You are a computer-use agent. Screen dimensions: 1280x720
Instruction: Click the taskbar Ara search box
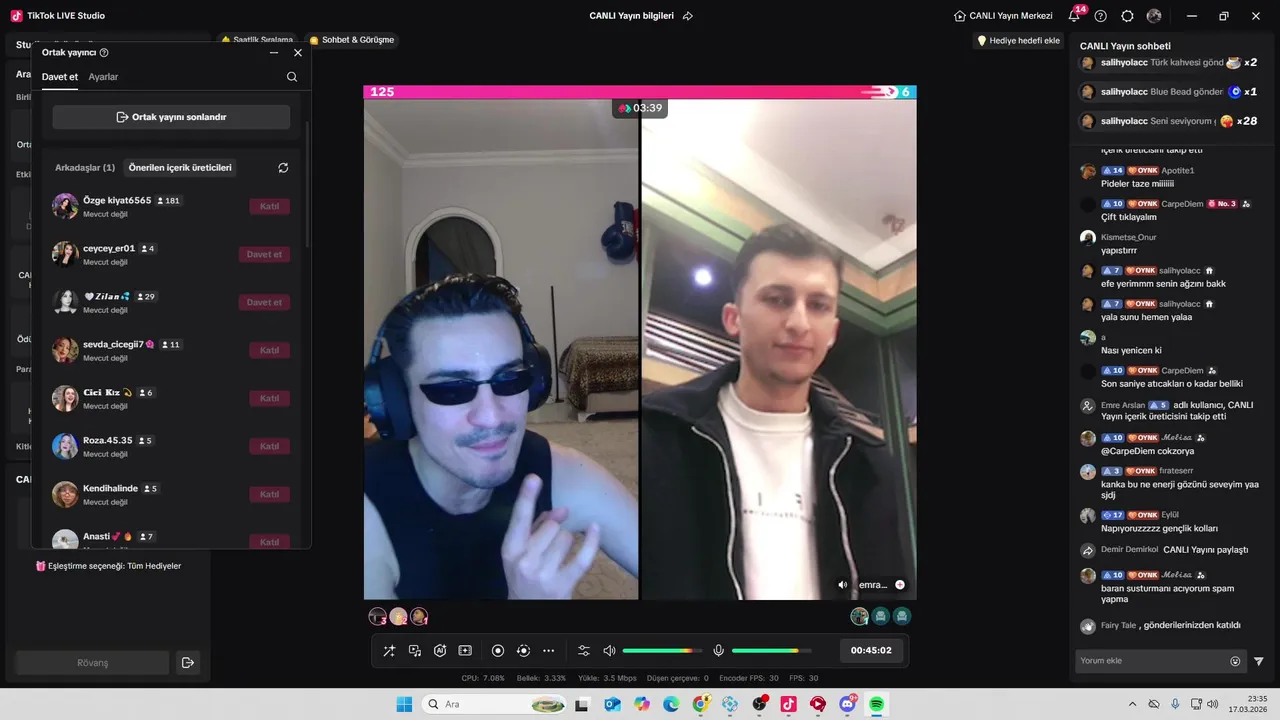pos(495,704)
